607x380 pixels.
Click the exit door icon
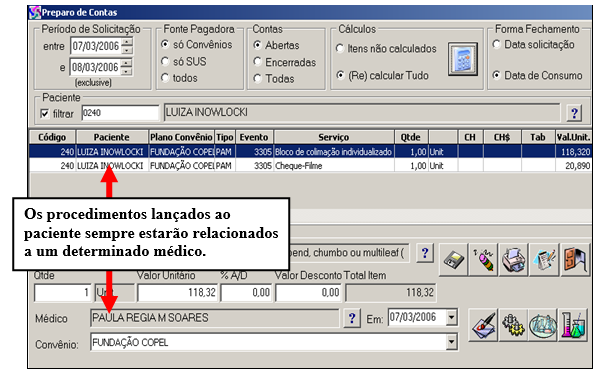[575, 260]
